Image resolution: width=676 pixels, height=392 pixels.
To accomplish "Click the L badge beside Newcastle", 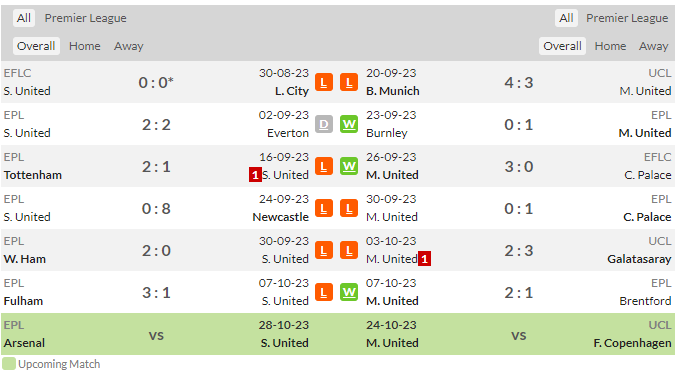I will pos(324,208).
